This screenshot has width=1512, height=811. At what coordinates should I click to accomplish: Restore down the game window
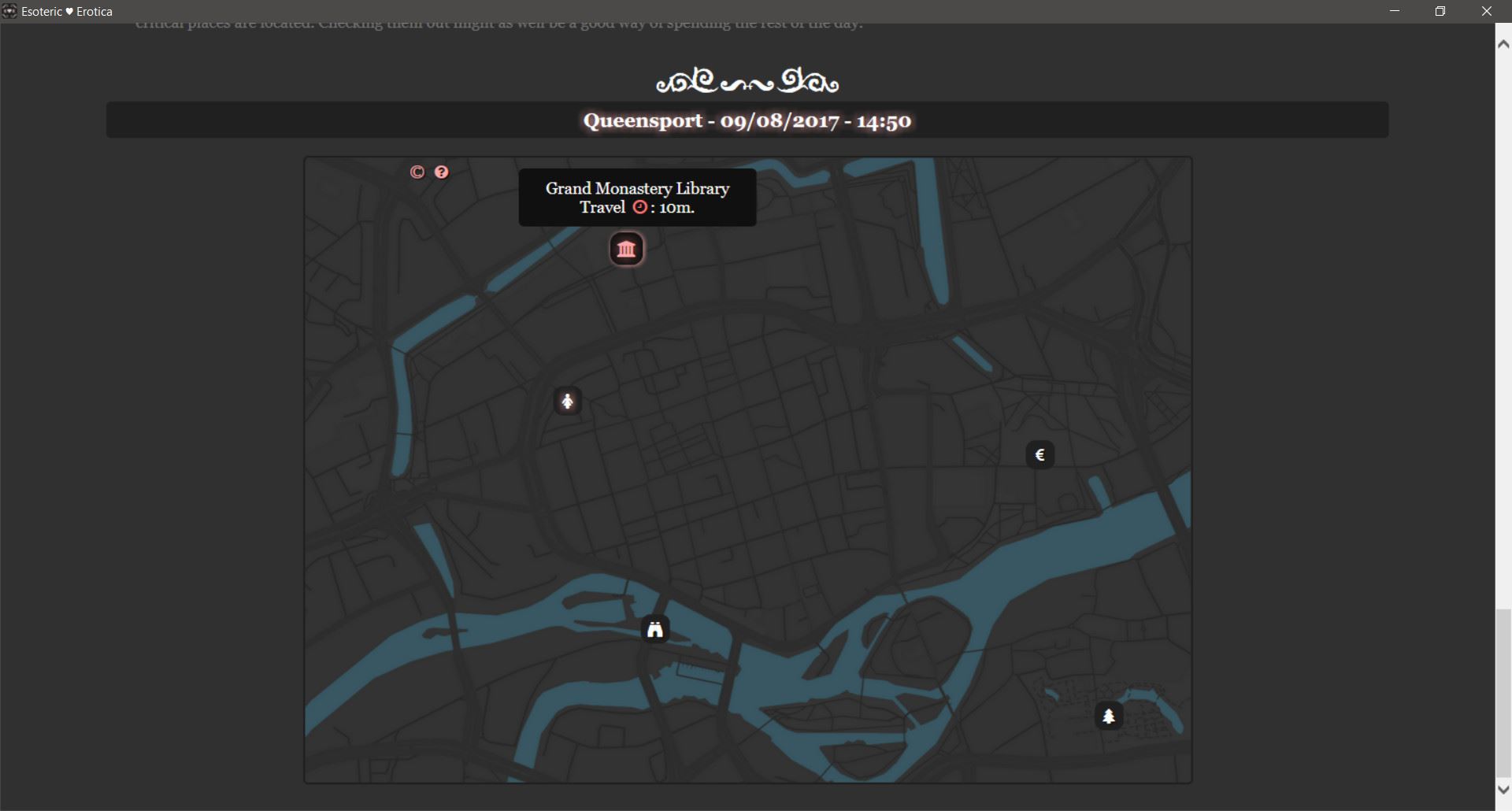[1440, 11]
